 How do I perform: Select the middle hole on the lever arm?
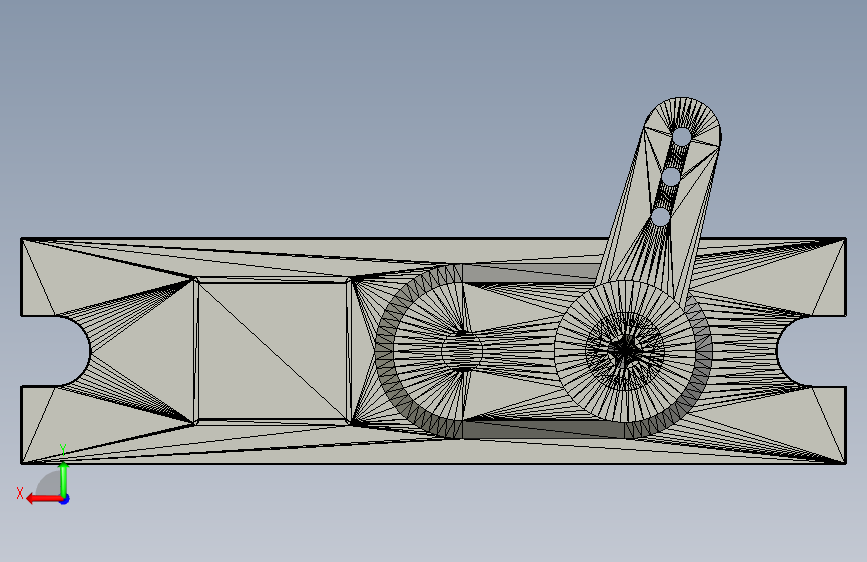click(x=671, y=176)
